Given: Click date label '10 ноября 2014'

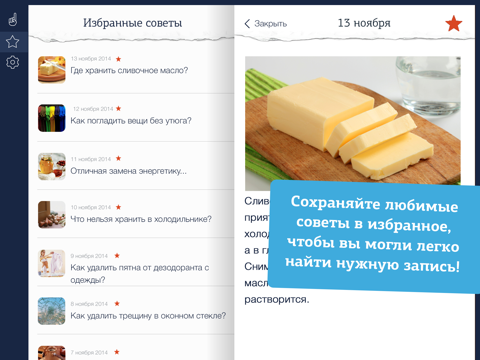Looking at the screenshot, I should (91, 207).
